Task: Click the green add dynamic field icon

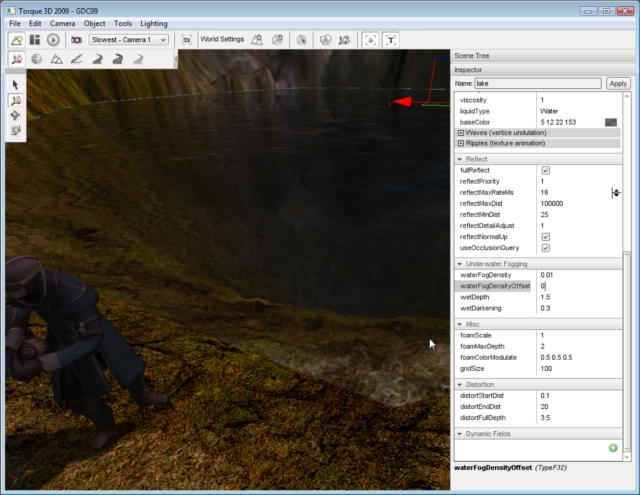Action: click(x=612, y=448)
